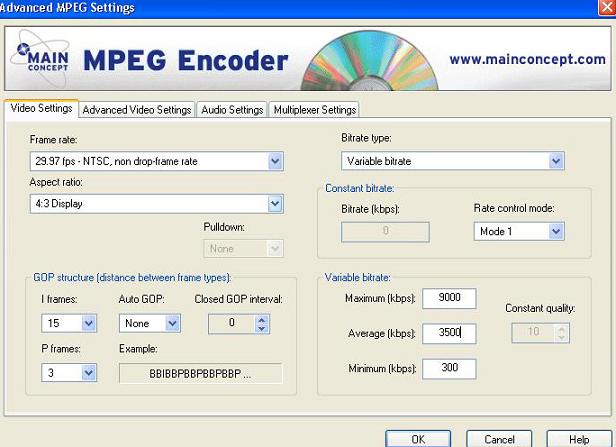
Task: Click the www.mainconcept.com banner text
Action: click(527, 59)
